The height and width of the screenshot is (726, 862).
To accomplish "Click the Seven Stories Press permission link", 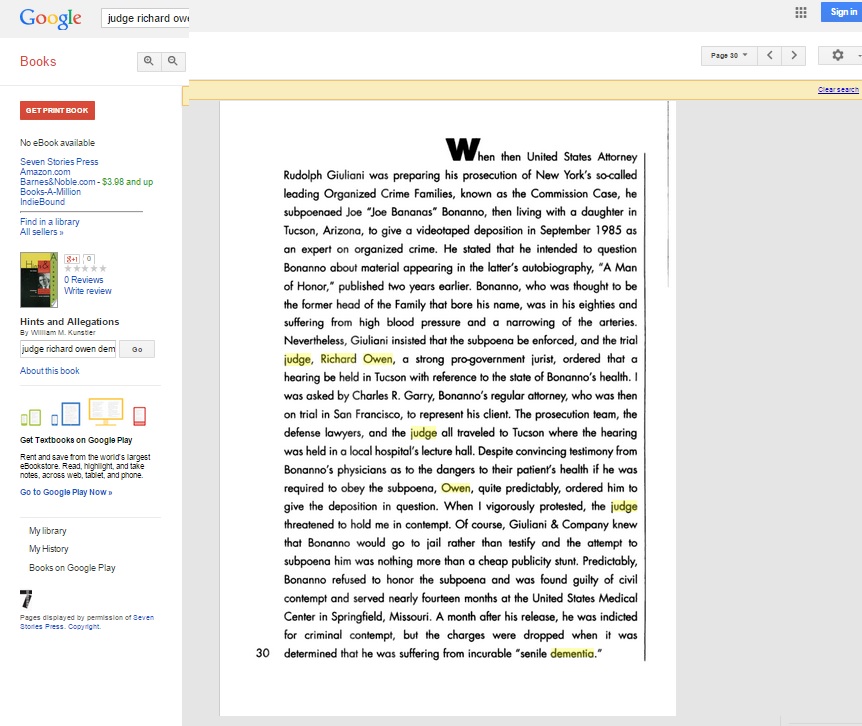I will tap(87, 622).
